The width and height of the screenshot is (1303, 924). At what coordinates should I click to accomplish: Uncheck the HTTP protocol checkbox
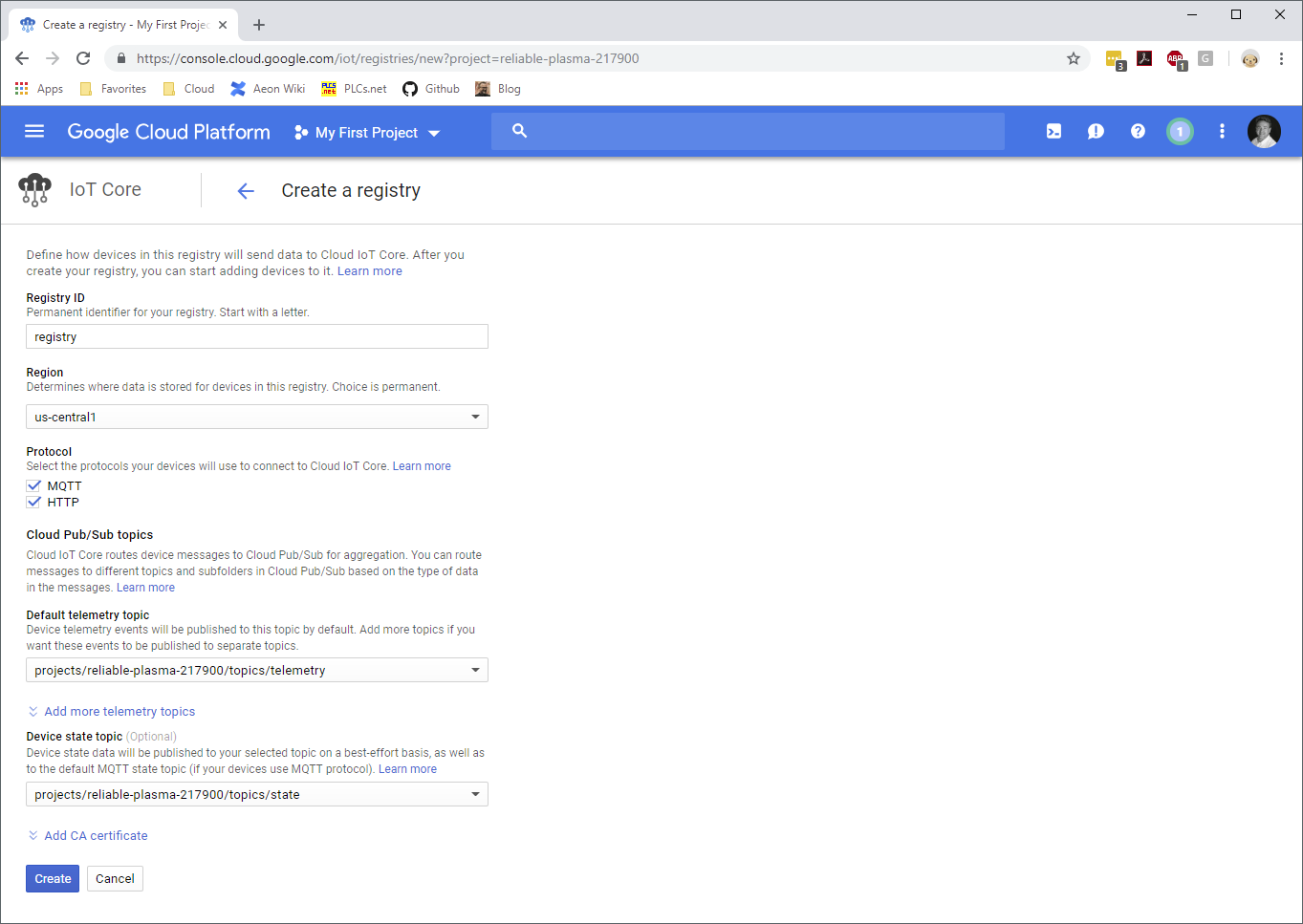click(x=34, y=502)
